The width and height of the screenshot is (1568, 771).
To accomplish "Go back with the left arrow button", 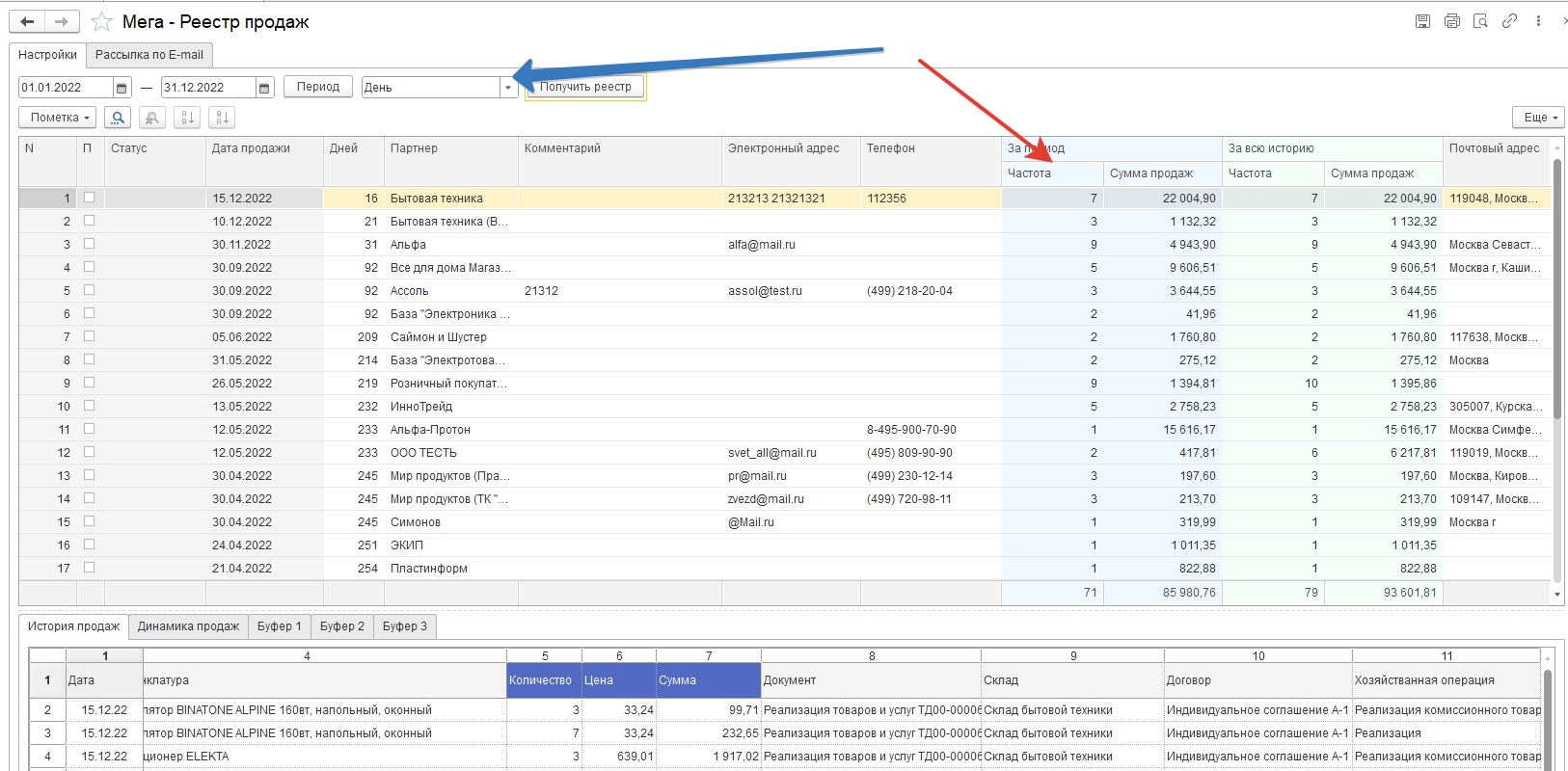I will click(x=27, y=21).
